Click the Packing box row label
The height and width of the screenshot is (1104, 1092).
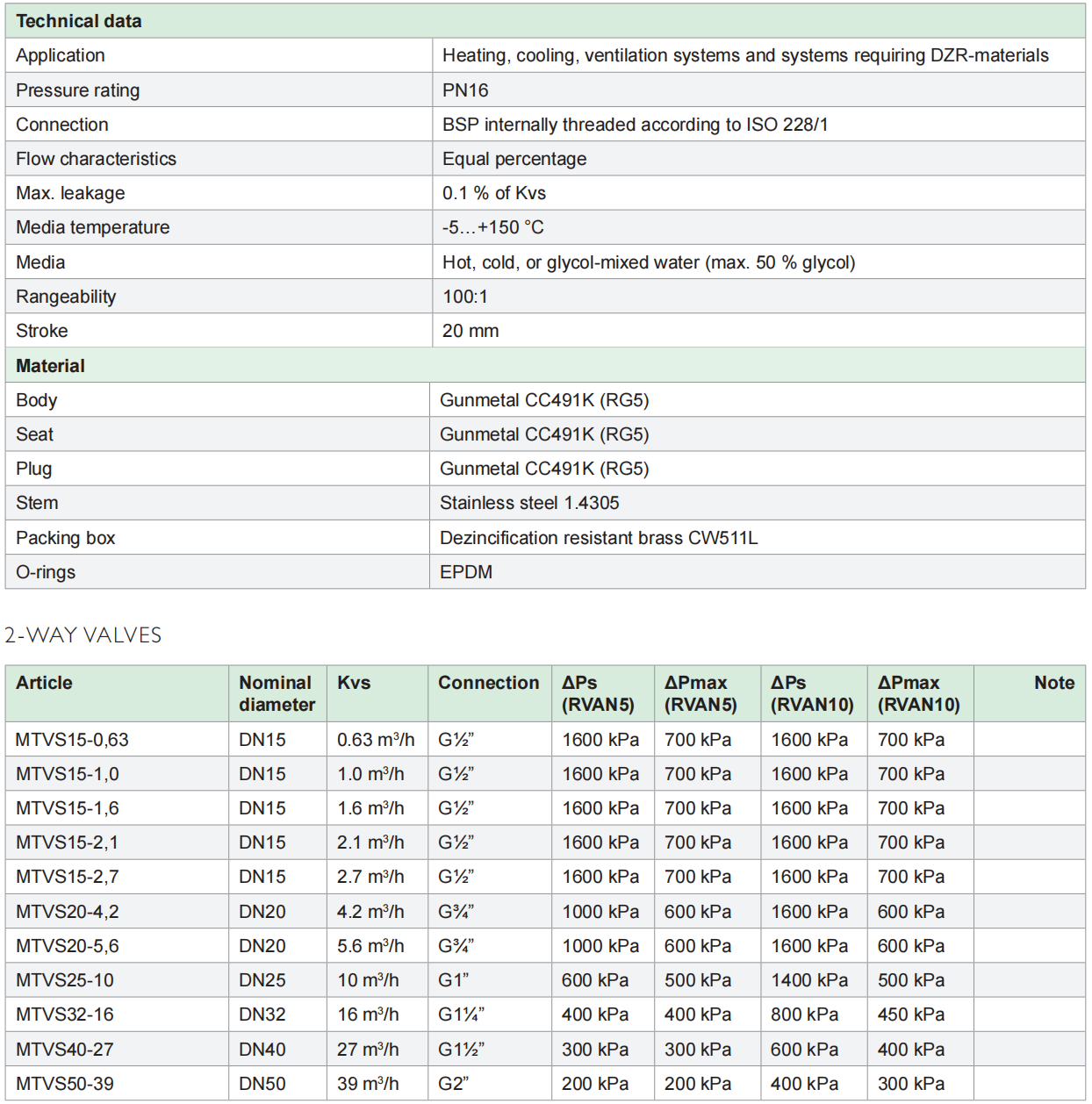66,538
